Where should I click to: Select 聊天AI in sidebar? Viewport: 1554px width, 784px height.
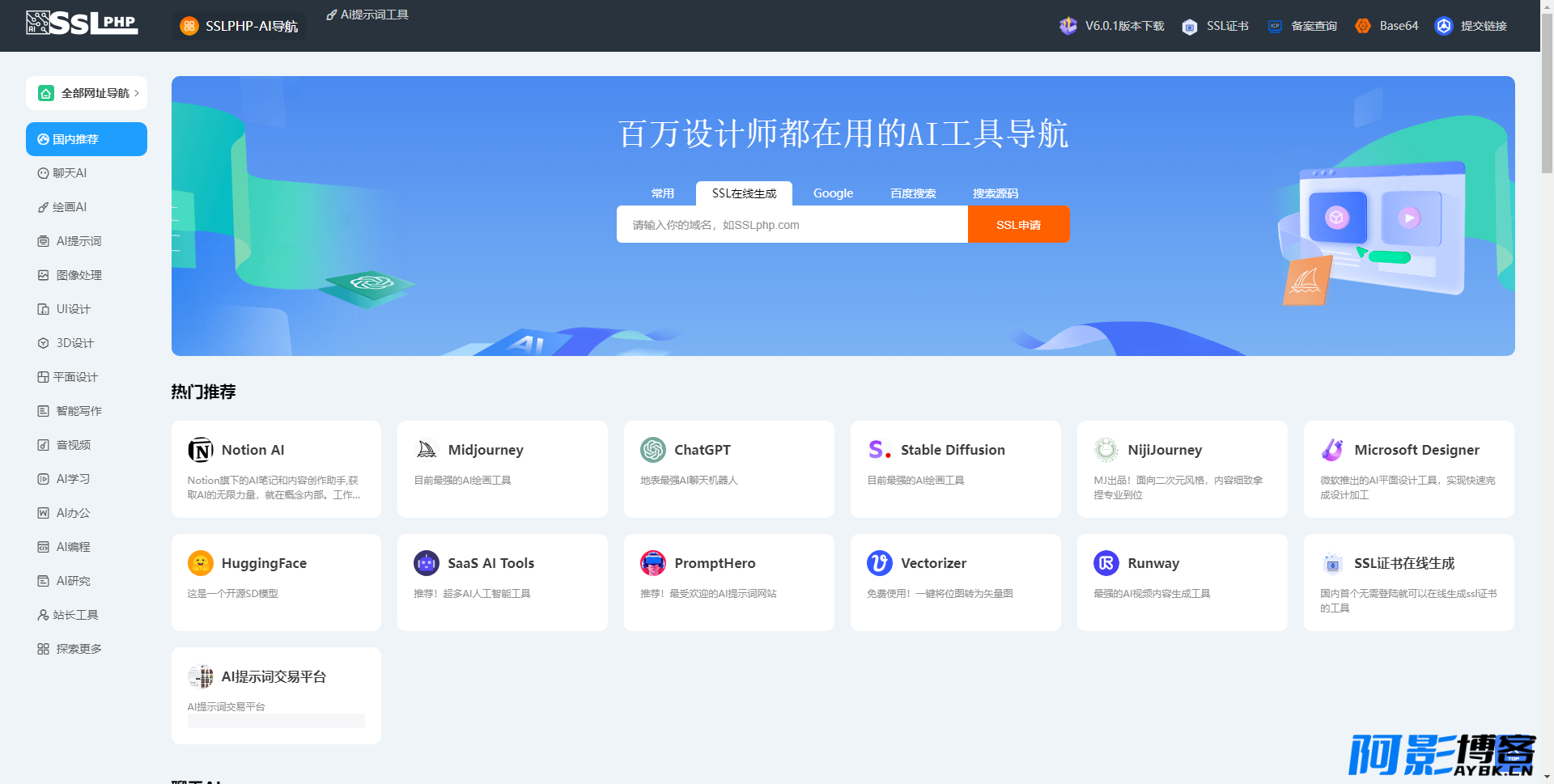[x=87, y=173]
